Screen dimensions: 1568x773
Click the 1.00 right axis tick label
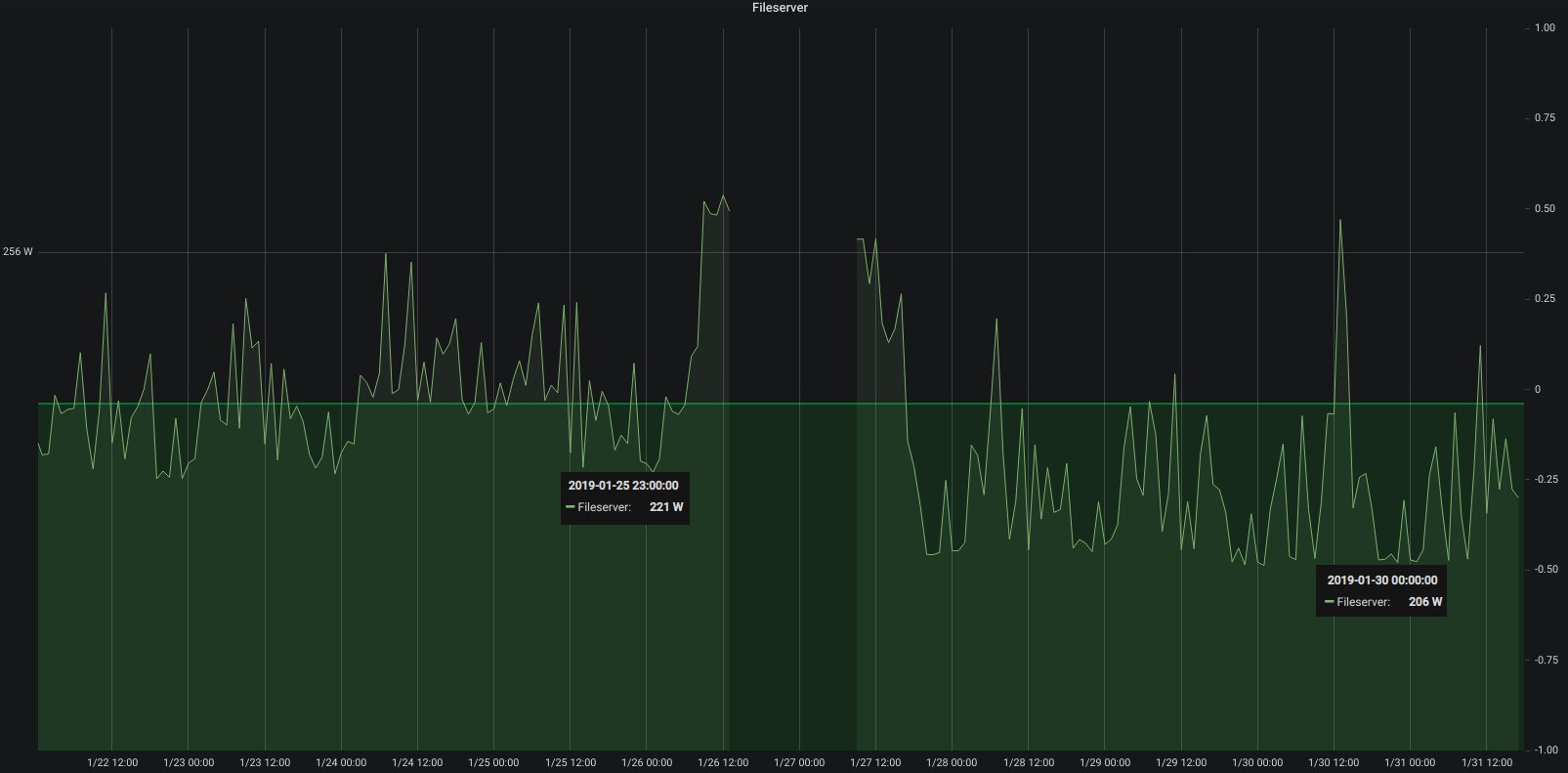pos(1544,28)
